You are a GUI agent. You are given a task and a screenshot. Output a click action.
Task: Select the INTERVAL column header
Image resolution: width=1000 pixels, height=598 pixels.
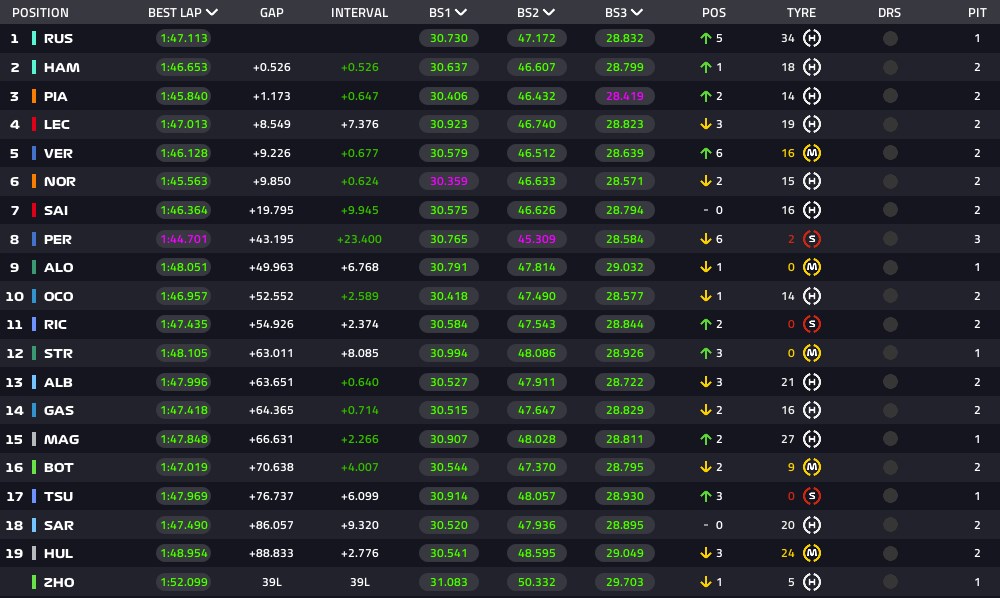click(359, 13)
